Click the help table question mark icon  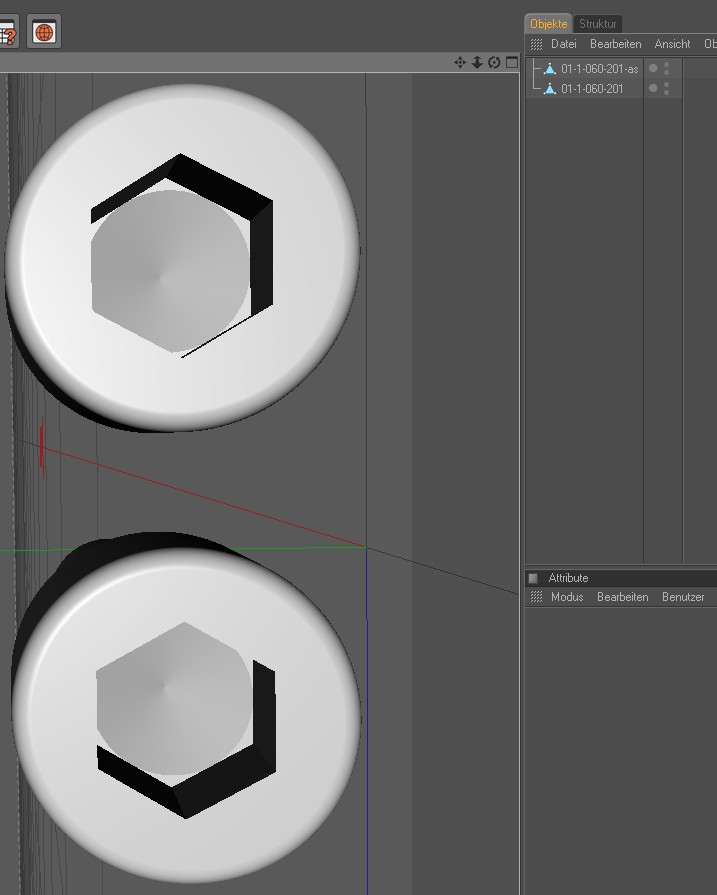(9, 33)
